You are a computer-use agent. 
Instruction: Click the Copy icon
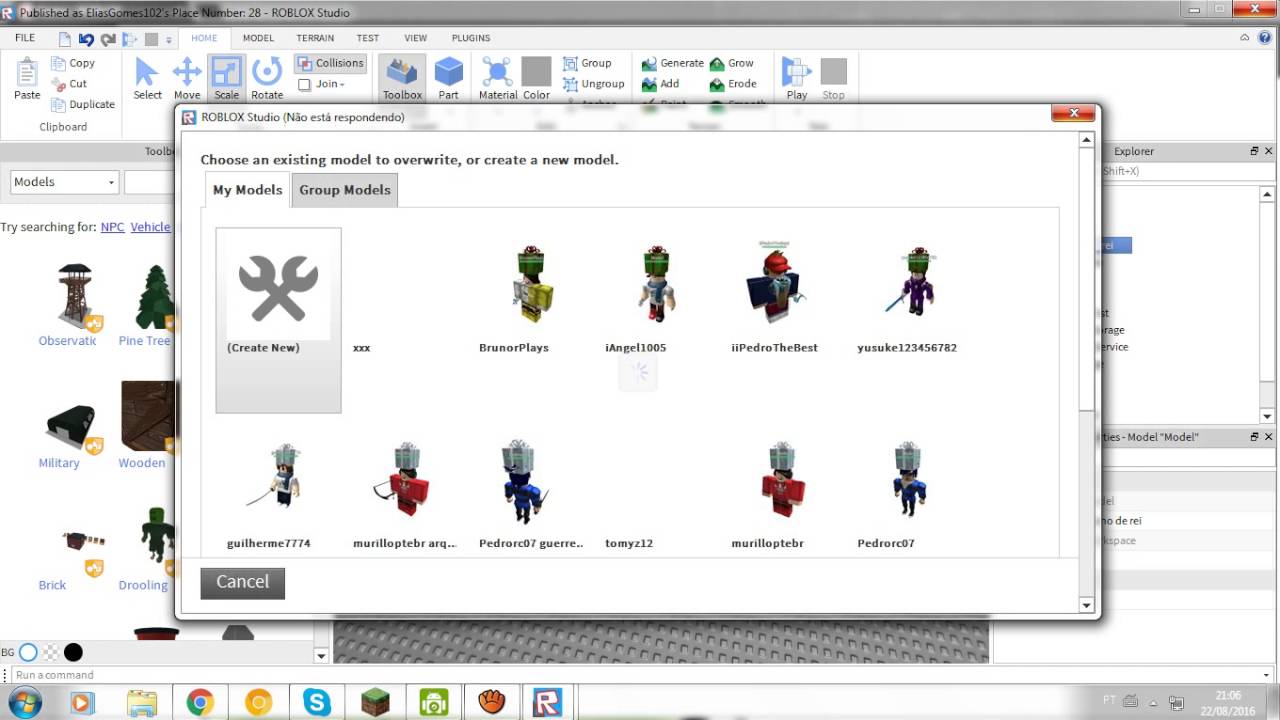[x=58, y=63]
